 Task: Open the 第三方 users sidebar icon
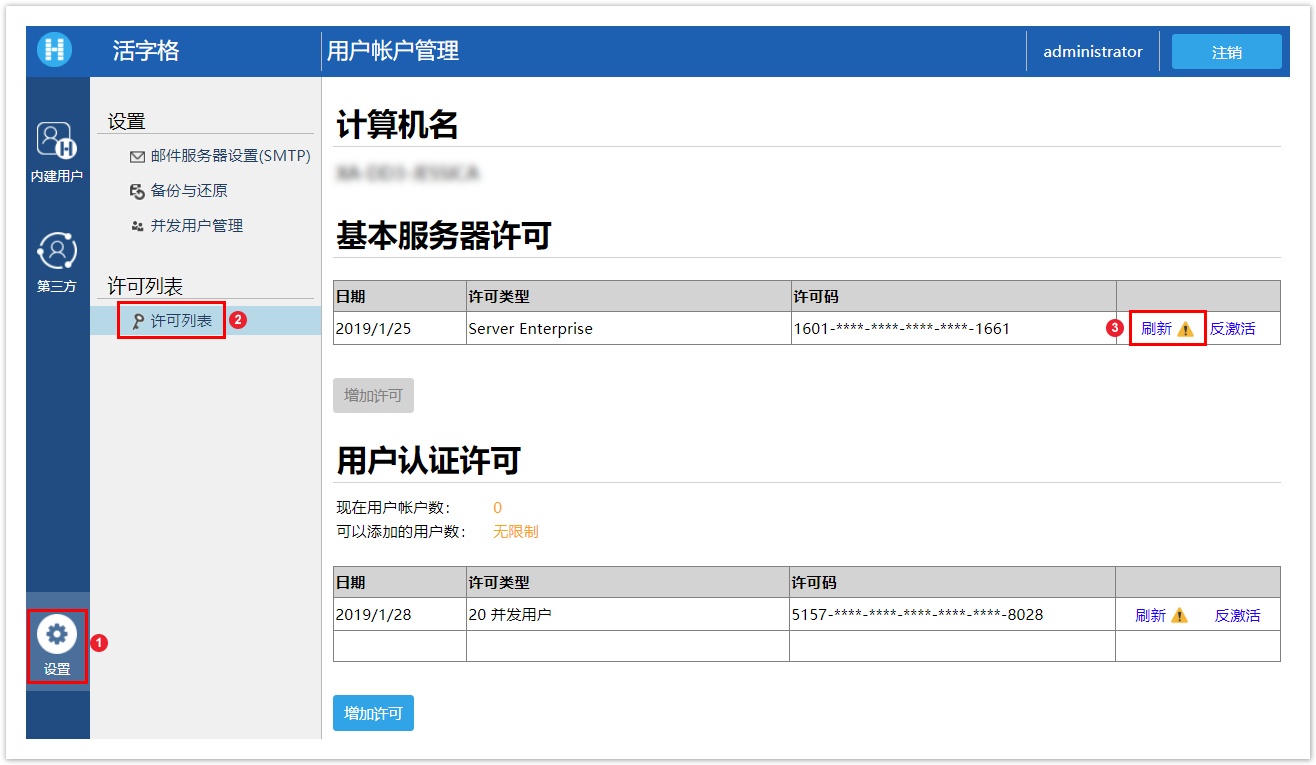(57, 250)
